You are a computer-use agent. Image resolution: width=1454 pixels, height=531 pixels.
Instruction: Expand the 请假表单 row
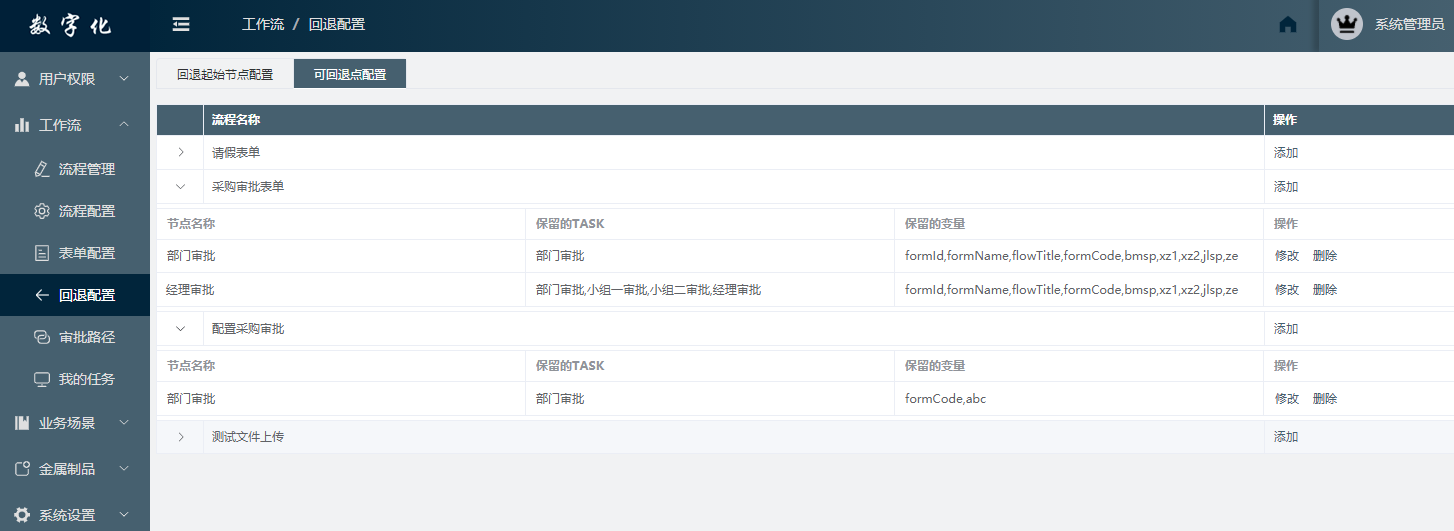point(181,153)
